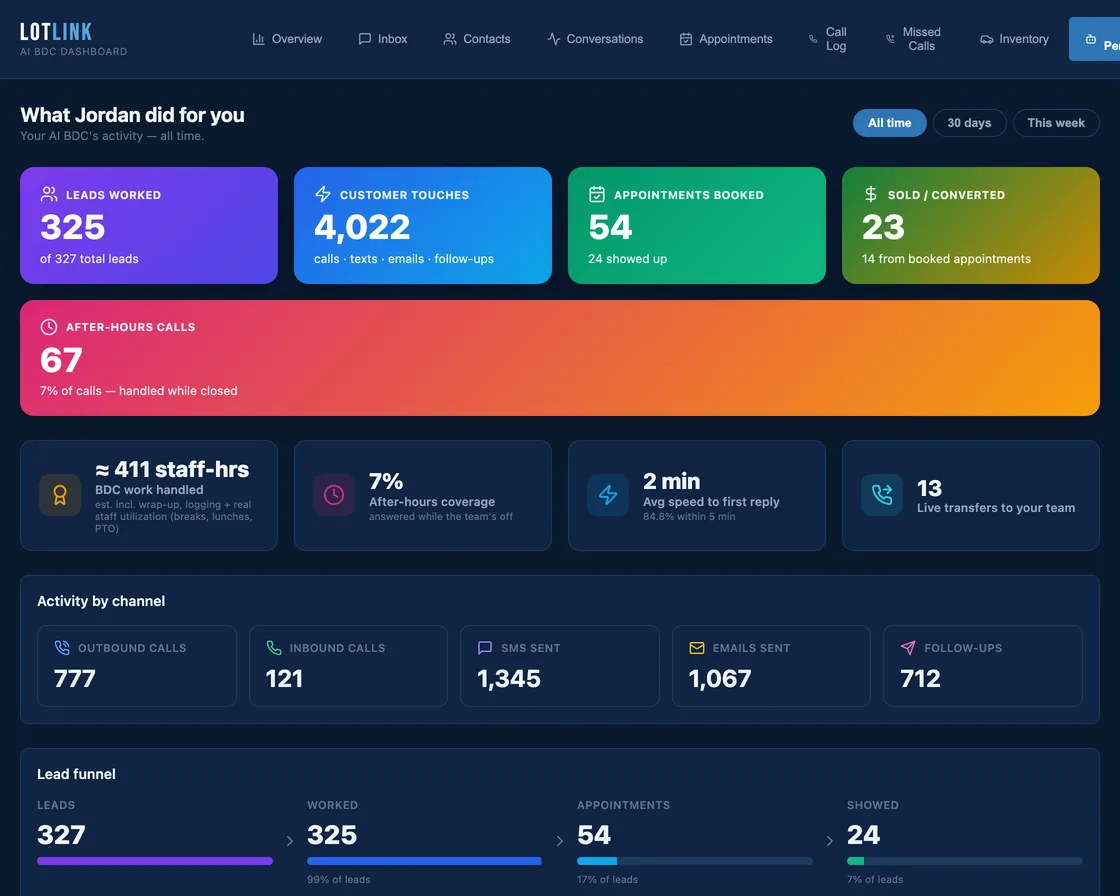The height and width of the screenshot is (896, 1120).
Task: Click the calendar icon on Appointments Booked card
Action: click(596, 194)
